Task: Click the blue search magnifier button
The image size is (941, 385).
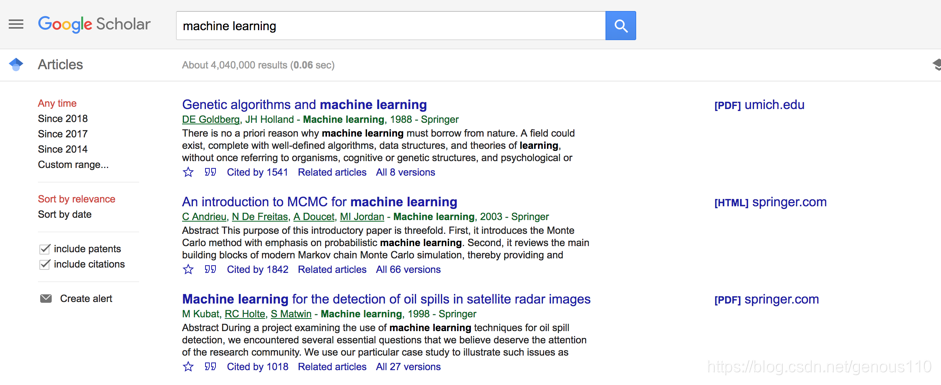Action: pyautogui.click(x=621, y=26)
